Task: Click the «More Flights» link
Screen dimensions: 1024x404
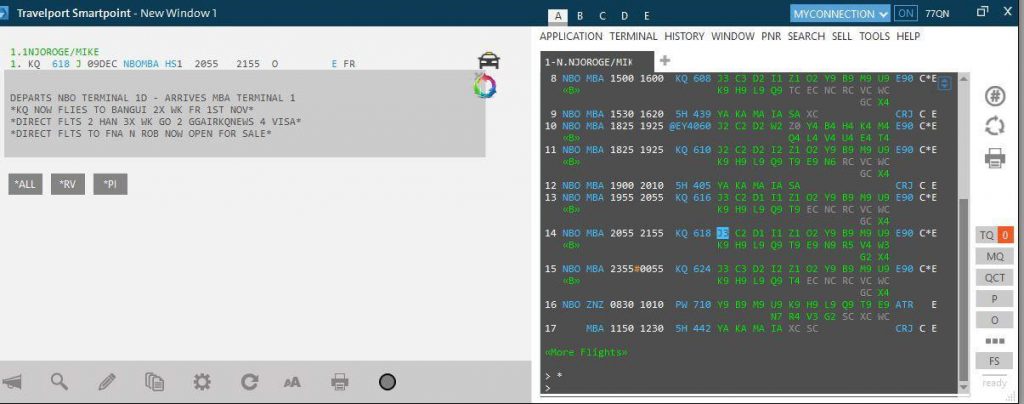Action: pyautogui.click(x=586, y=352)
